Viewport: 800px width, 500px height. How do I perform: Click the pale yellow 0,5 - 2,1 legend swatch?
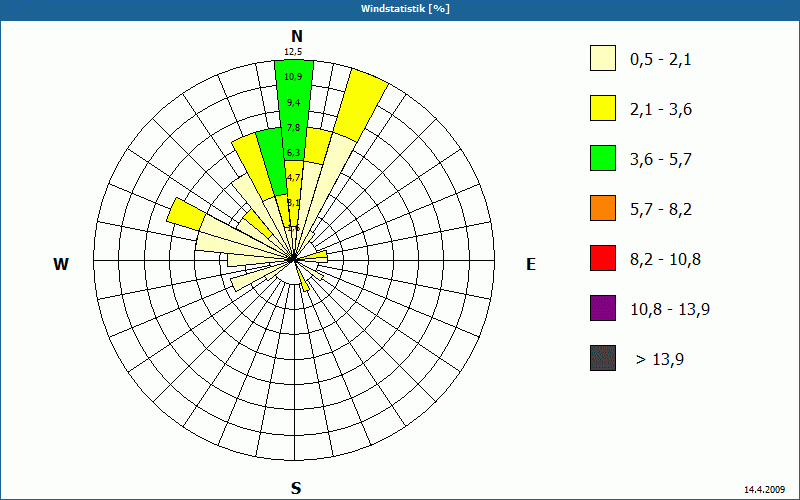(603, 58)
